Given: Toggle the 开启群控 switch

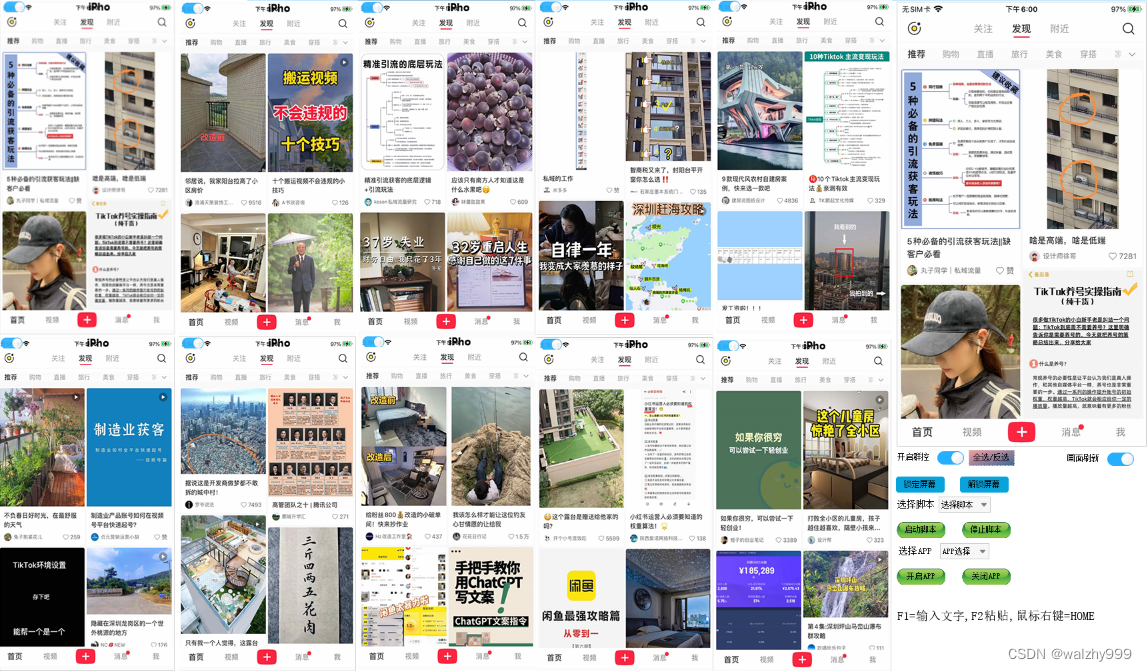Looking at the screenshot, I should coord(950,457).
